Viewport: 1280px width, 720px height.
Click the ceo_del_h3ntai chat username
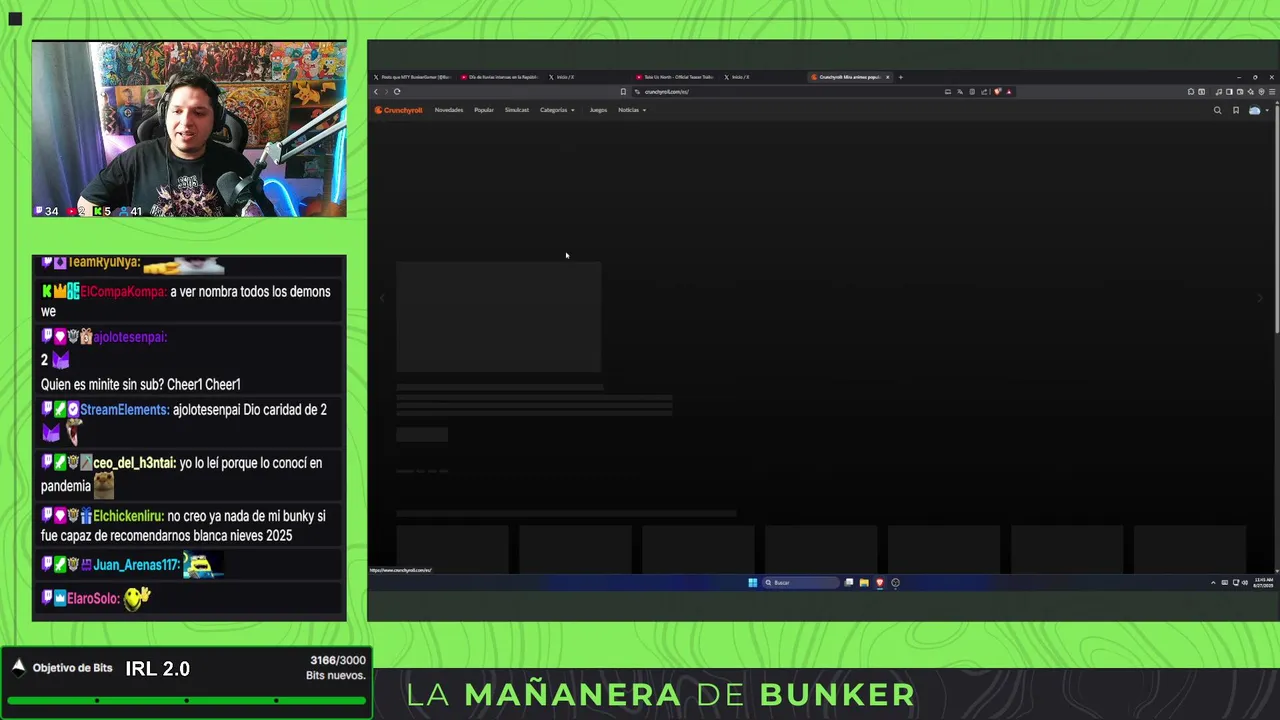134,463
